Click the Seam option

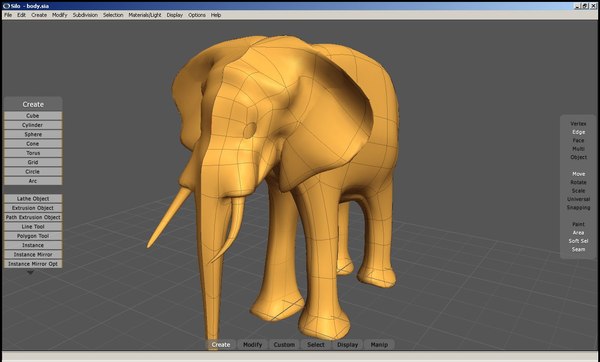click(578, 249)
